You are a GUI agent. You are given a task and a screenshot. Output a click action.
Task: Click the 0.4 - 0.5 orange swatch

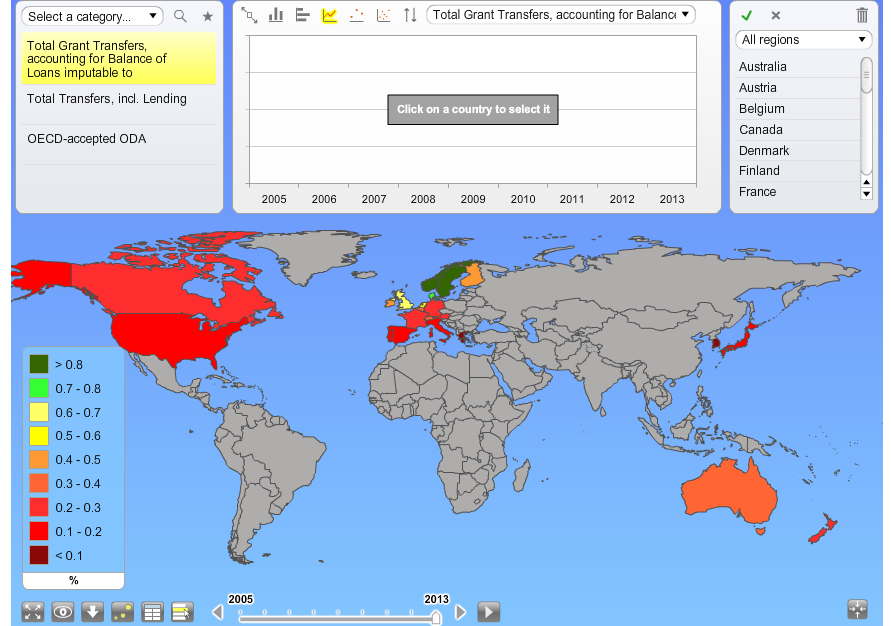point(39,460)
